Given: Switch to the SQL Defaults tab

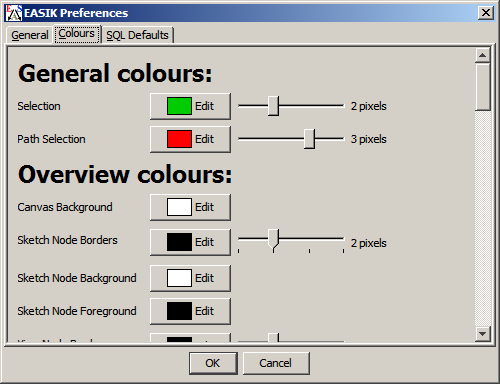Looking at the screenshot, I should click(x=137, y=35).
